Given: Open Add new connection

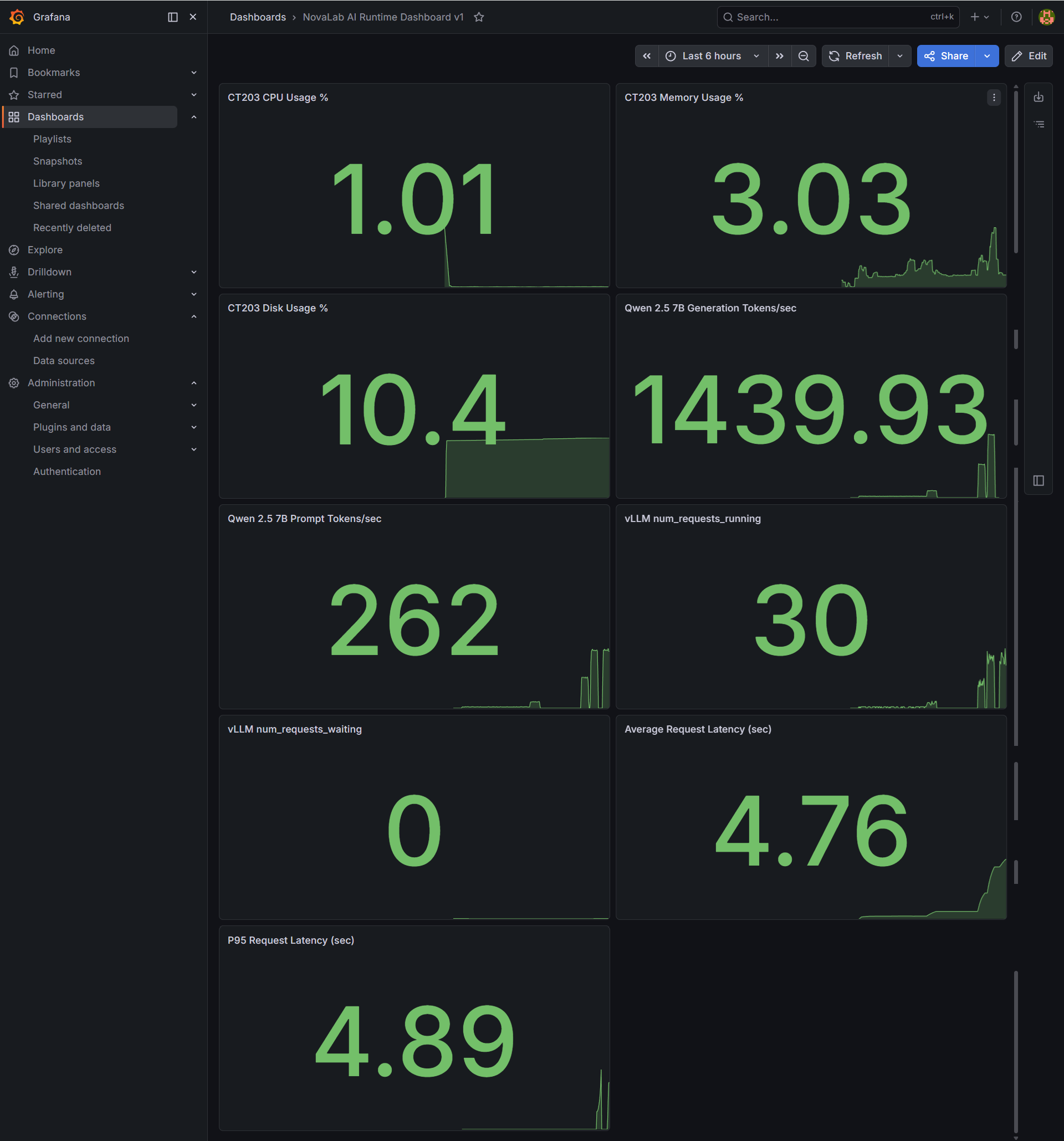Looking at the screenshot, I should click(x=81, y=339).
